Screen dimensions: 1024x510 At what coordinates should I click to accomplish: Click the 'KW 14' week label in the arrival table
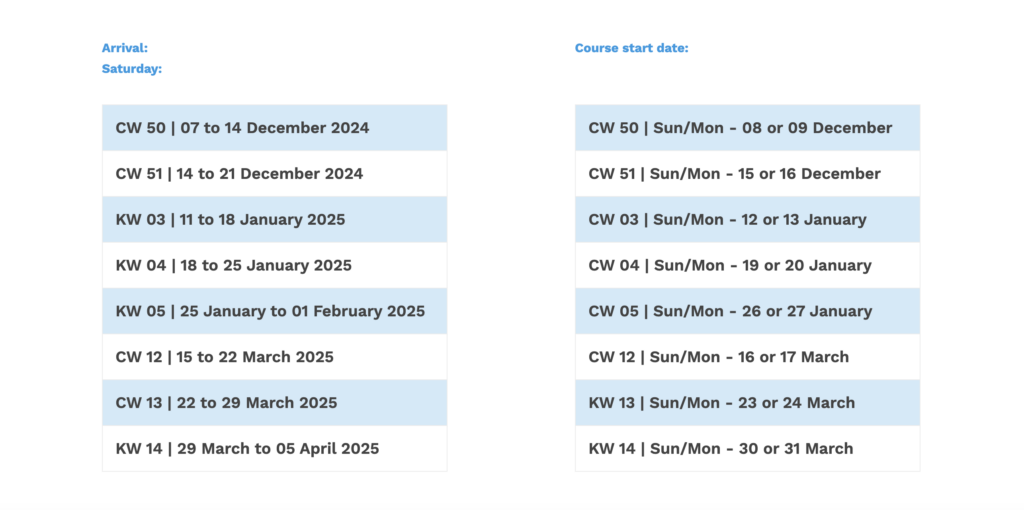tap(139, 449)
